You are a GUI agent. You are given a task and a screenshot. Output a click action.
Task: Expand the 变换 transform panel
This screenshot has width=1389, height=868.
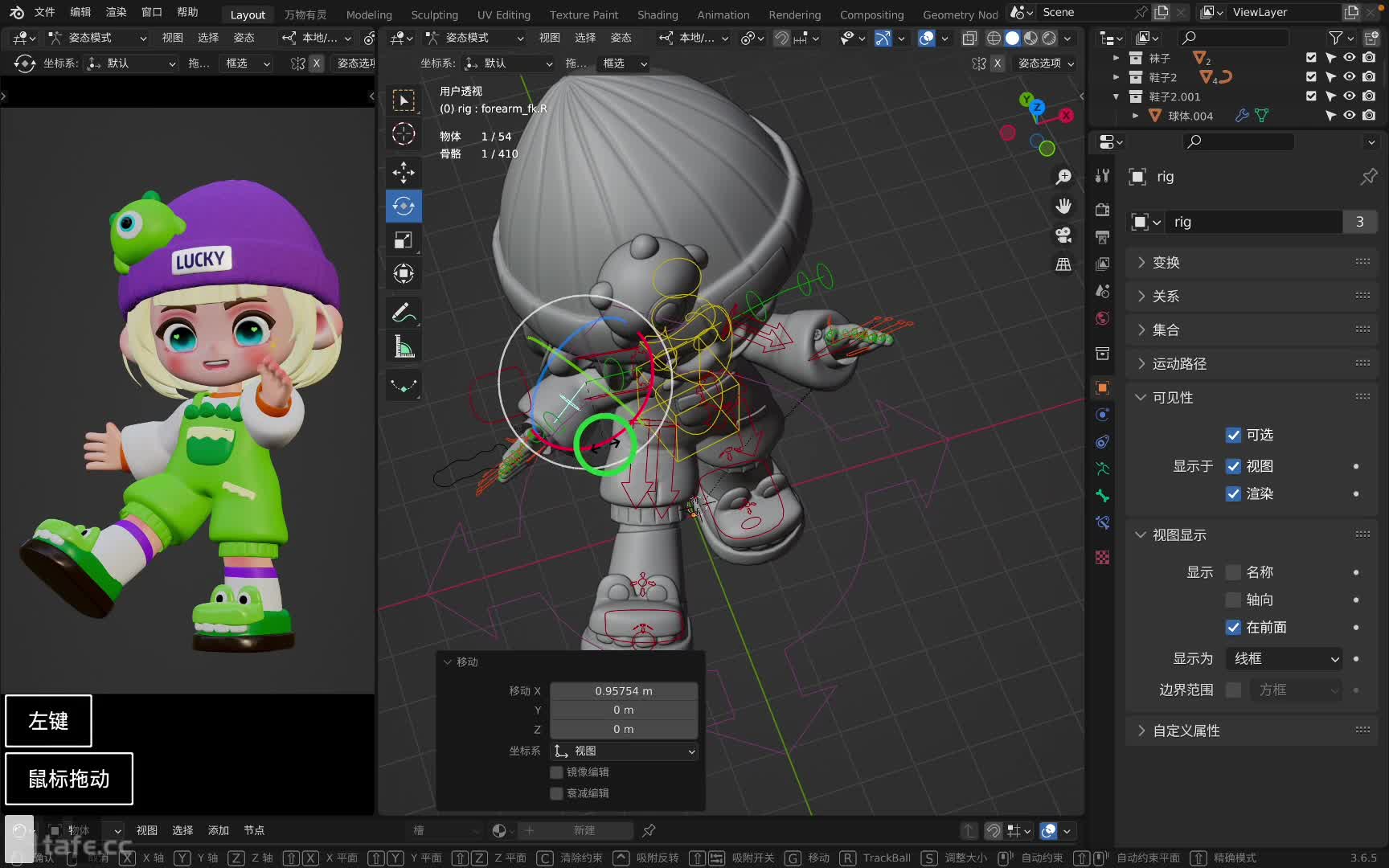(x=1252, y=262)
